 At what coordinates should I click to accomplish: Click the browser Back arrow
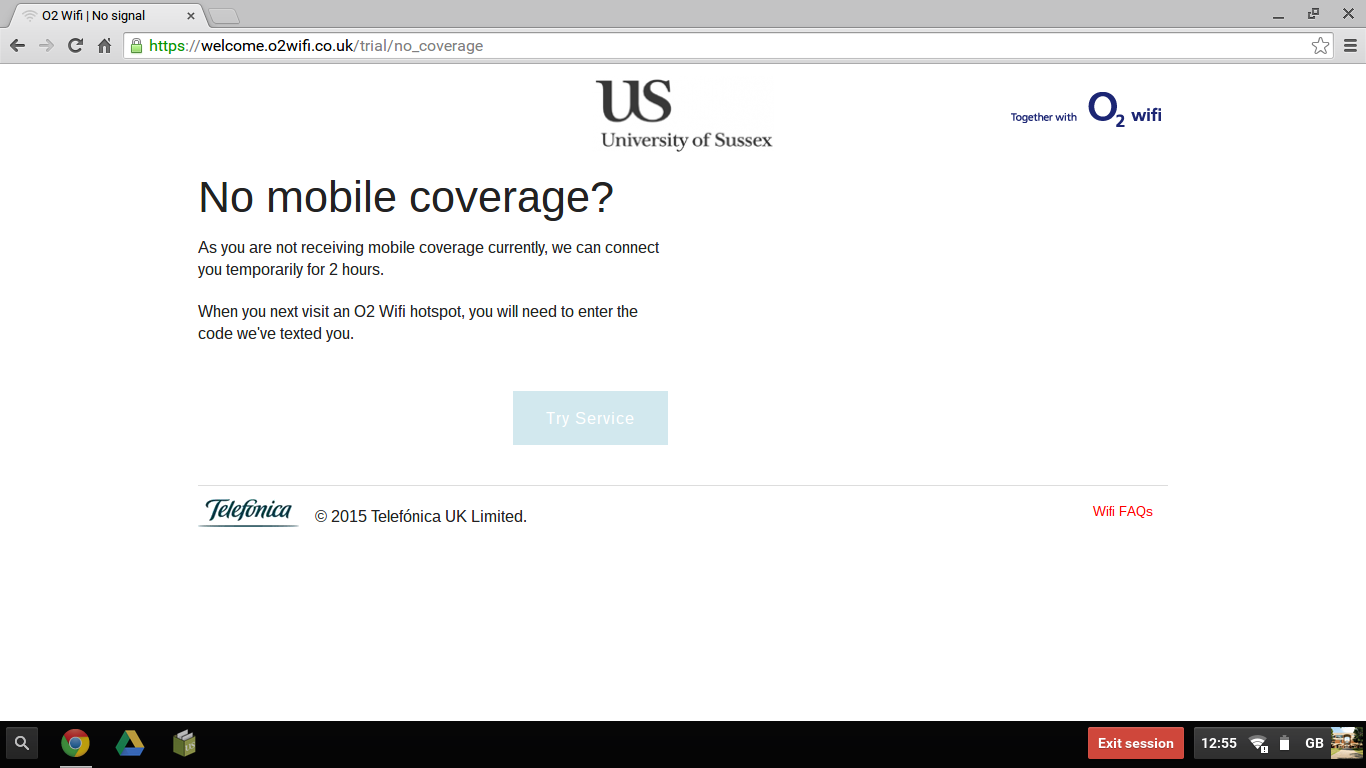pos(17,46)
